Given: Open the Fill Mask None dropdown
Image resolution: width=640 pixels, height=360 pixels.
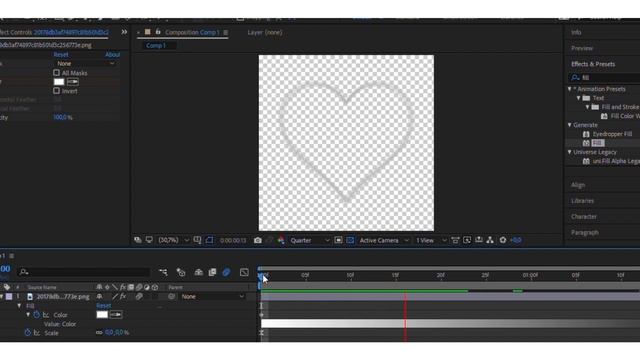Looking at the screenshot, I should click(x=85, y=64).
